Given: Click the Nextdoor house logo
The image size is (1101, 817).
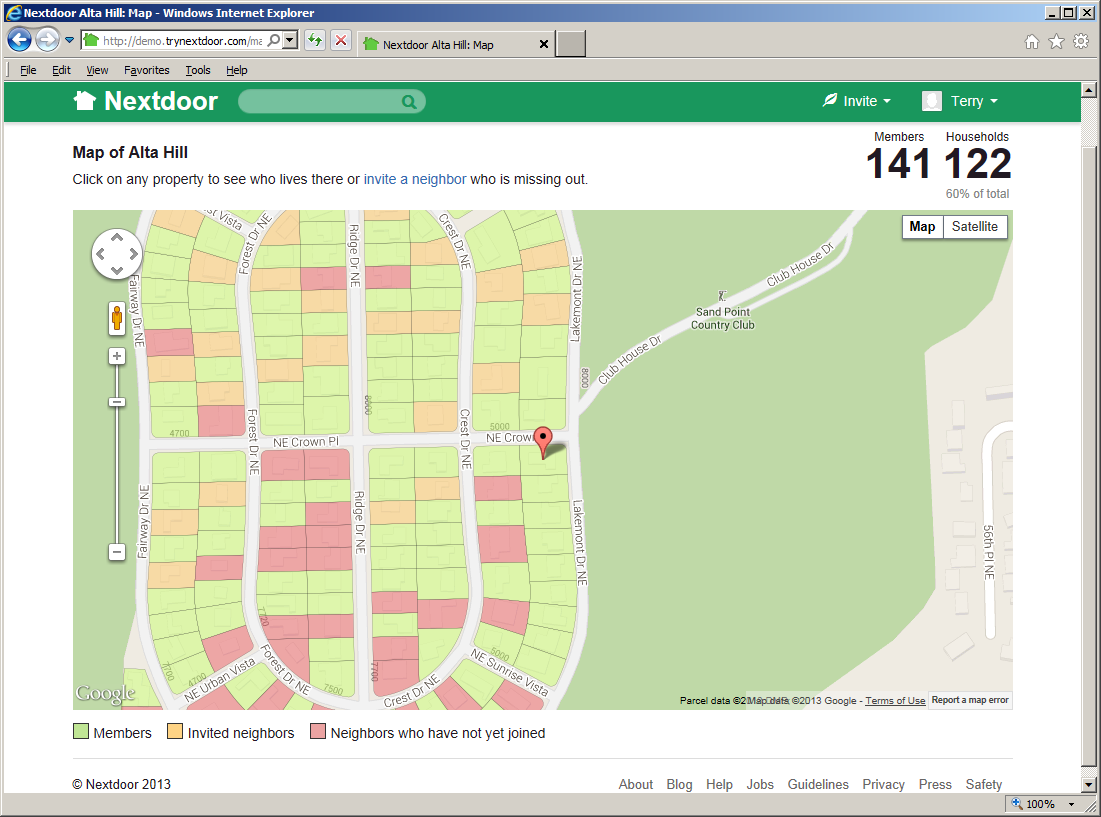Looking at the screenshot, I should tap(84, 100).
